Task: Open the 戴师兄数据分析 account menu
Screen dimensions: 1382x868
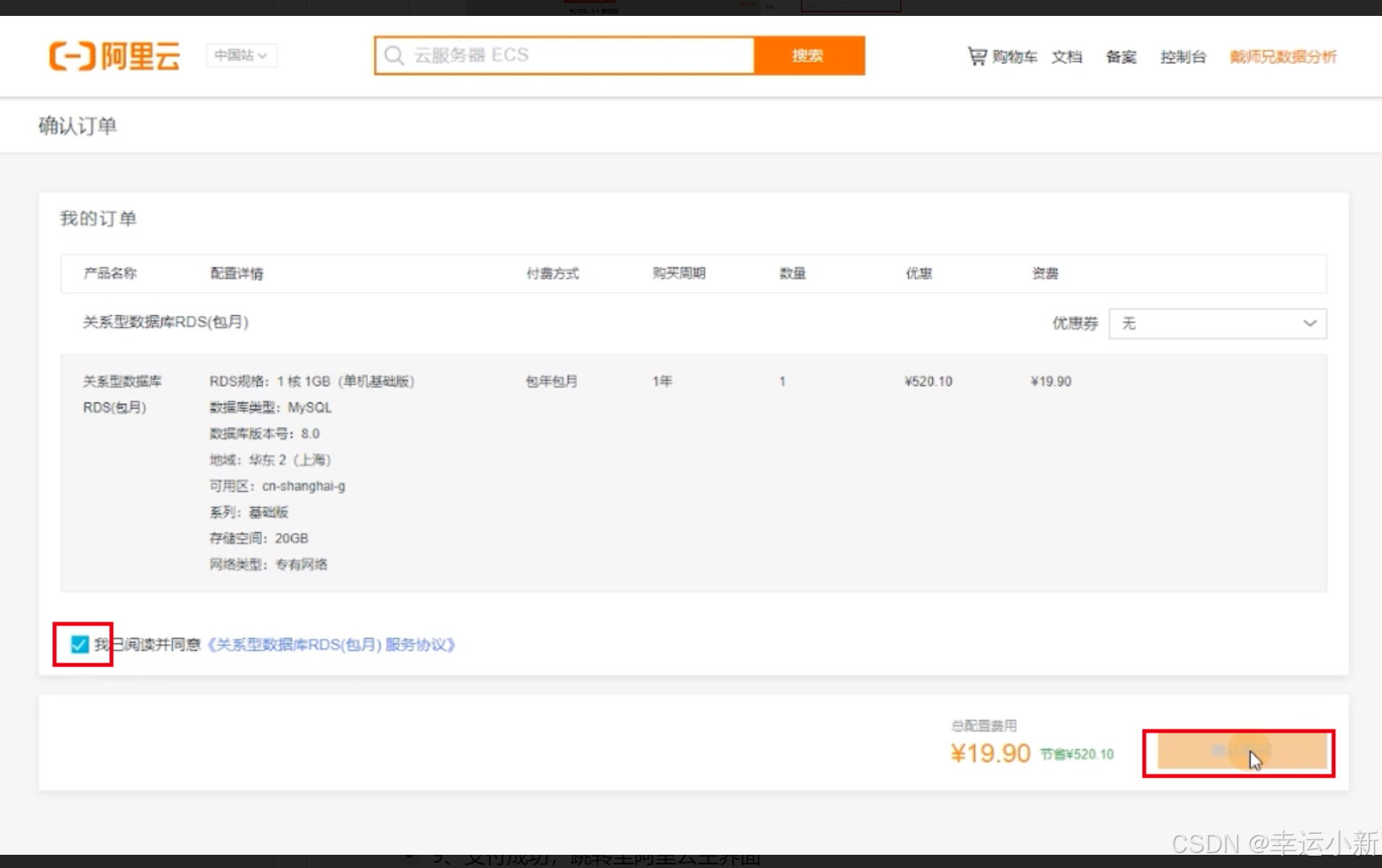Action: pyautogui.click(x=1283, y=56)
